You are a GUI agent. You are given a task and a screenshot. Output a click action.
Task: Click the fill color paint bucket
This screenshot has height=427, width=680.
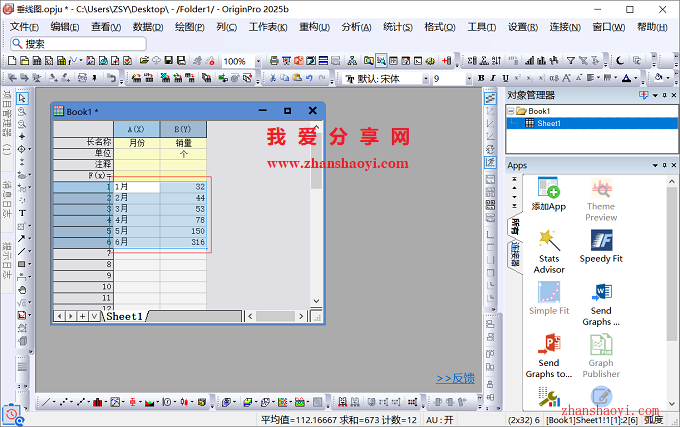[658, 78]
